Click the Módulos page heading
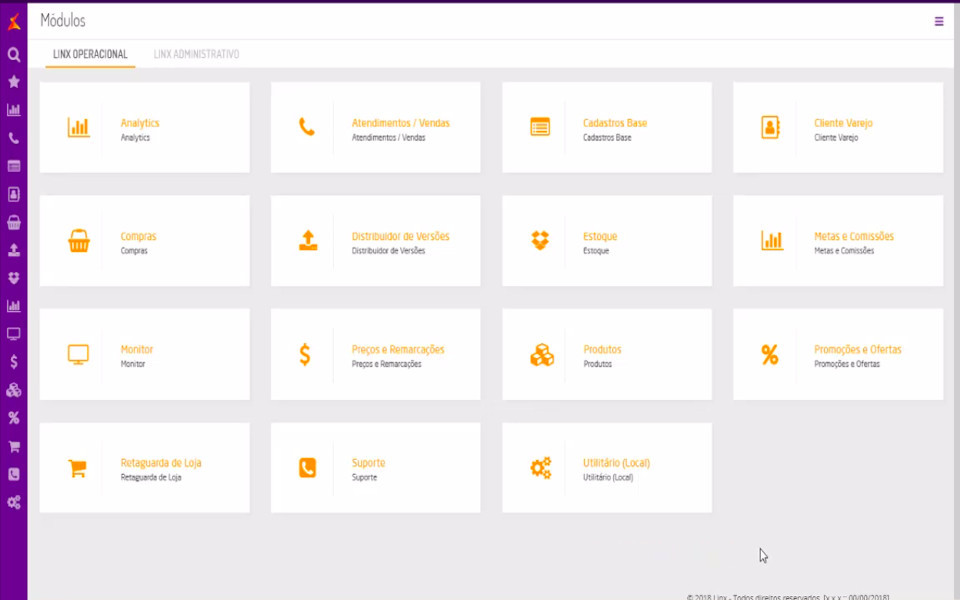Viewport: 960px width, 600px height. tap(62, 20)
